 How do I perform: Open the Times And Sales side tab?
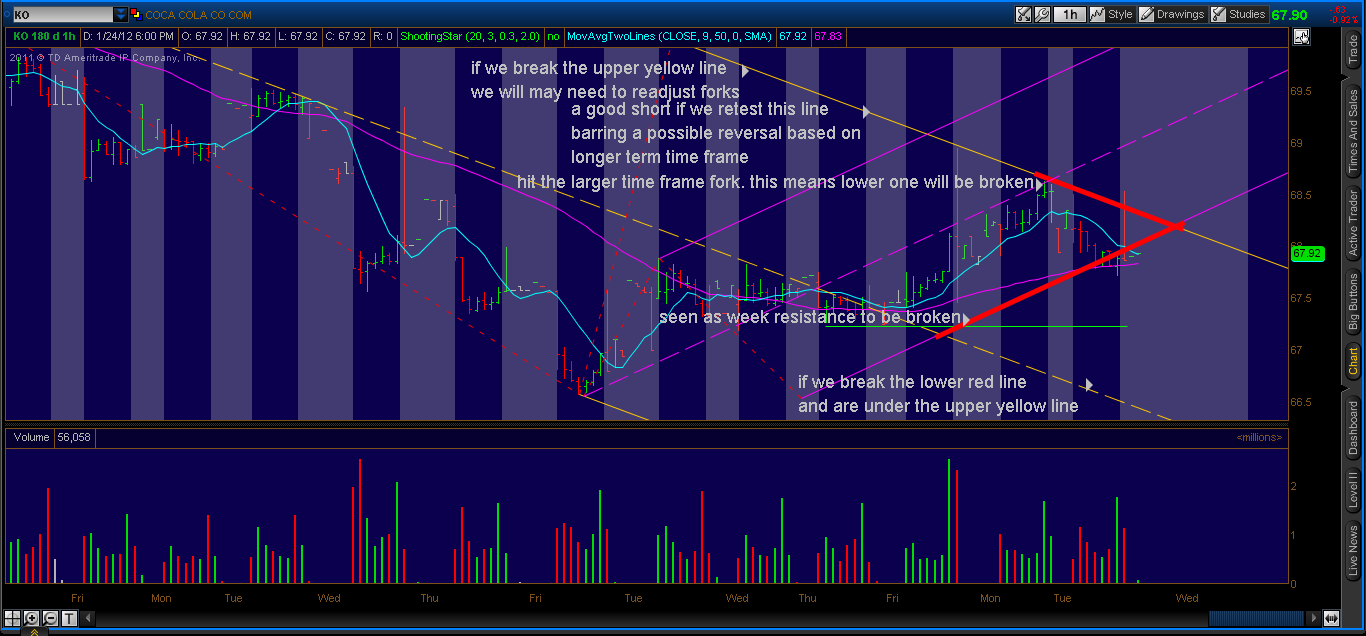(x=1353, y=130)
